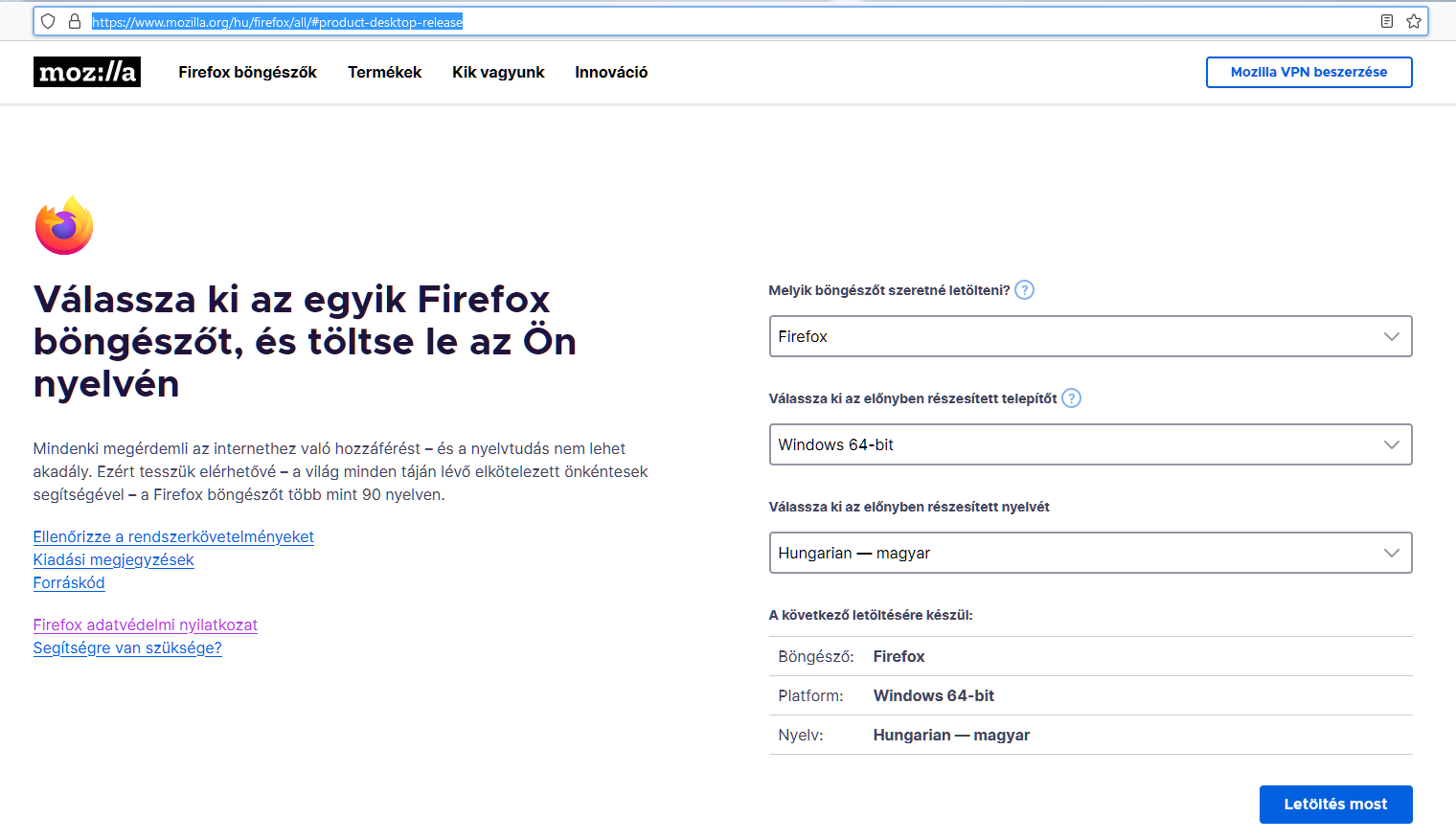Click Mozilla VPN beszerzése button
1456x840 pixels.
[x=1308, y=72]
